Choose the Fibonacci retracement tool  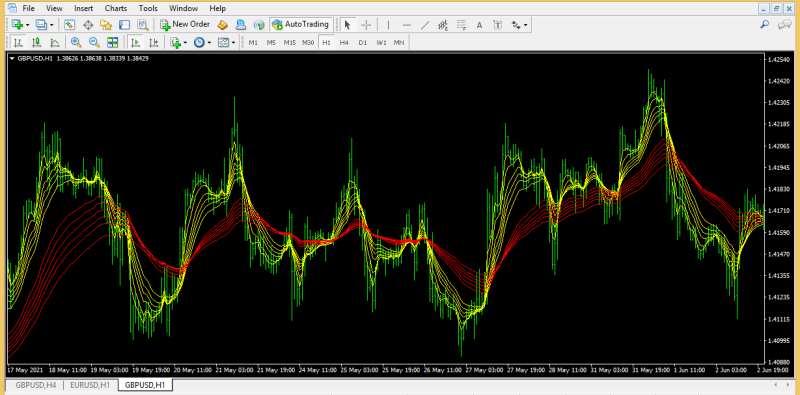461,24
